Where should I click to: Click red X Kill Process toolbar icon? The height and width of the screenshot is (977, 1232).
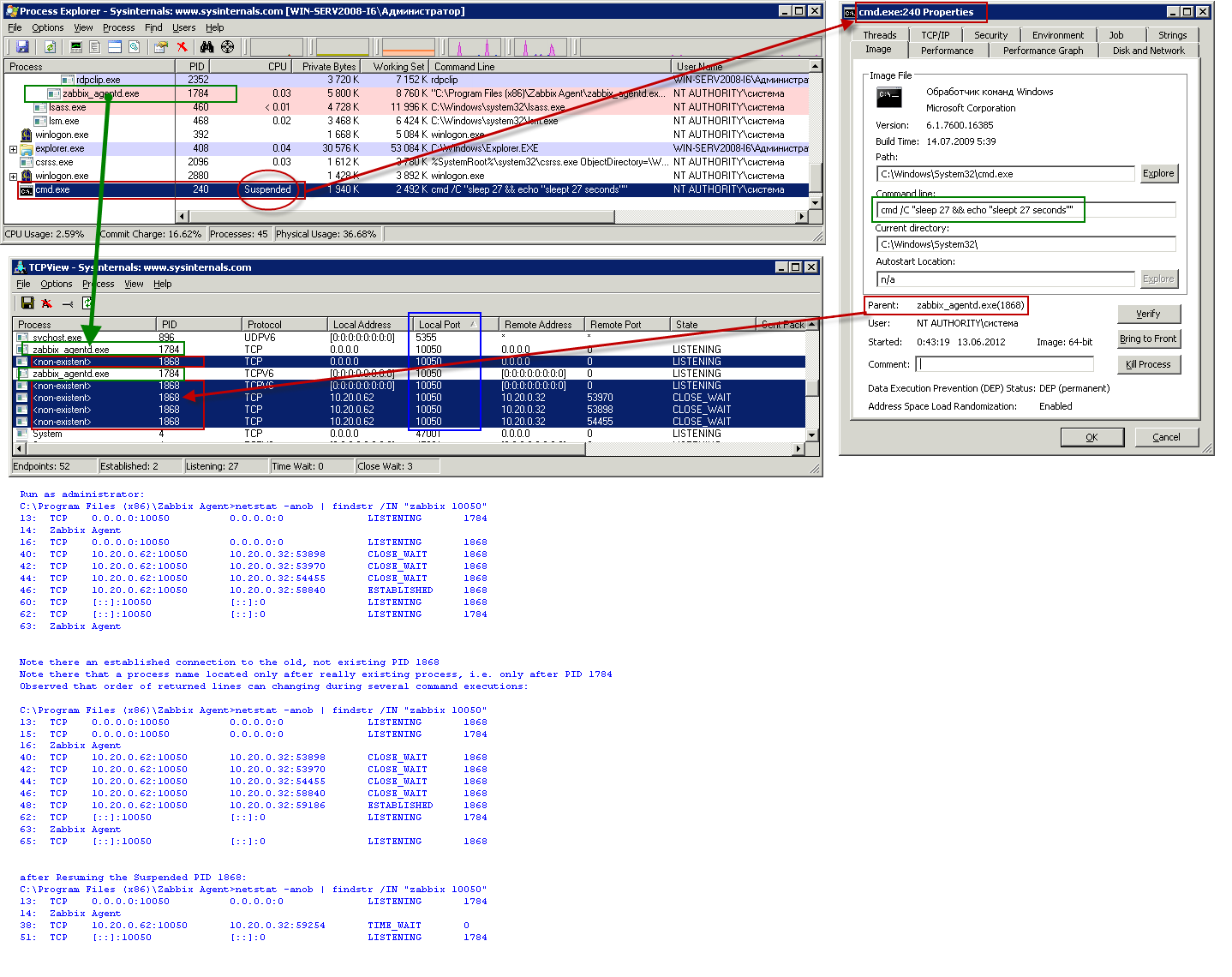[182, 47]
